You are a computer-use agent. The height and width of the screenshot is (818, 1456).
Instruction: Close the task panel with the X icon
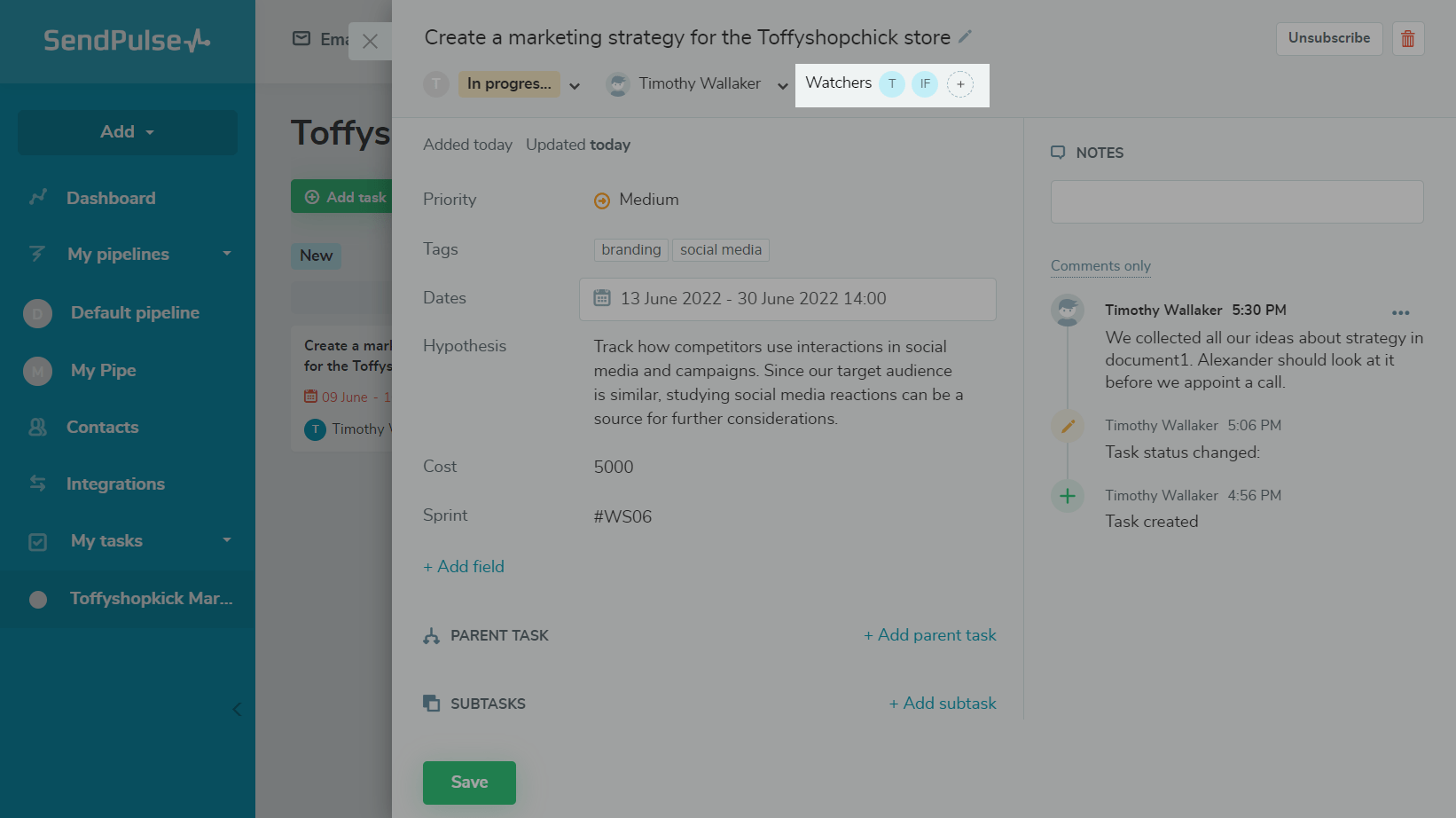[x=371, y=41]
